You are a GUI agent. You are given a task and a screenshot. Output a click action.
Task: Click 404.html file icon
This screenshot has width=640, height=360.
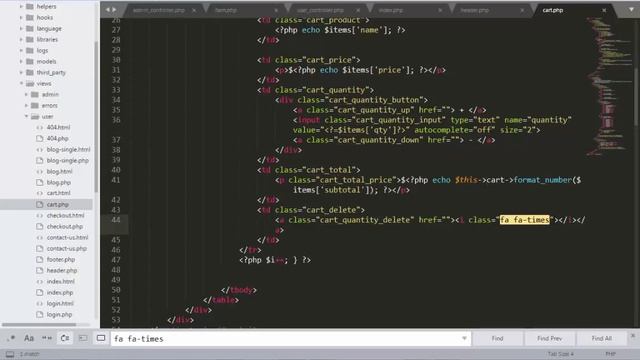tap(40, 127)
